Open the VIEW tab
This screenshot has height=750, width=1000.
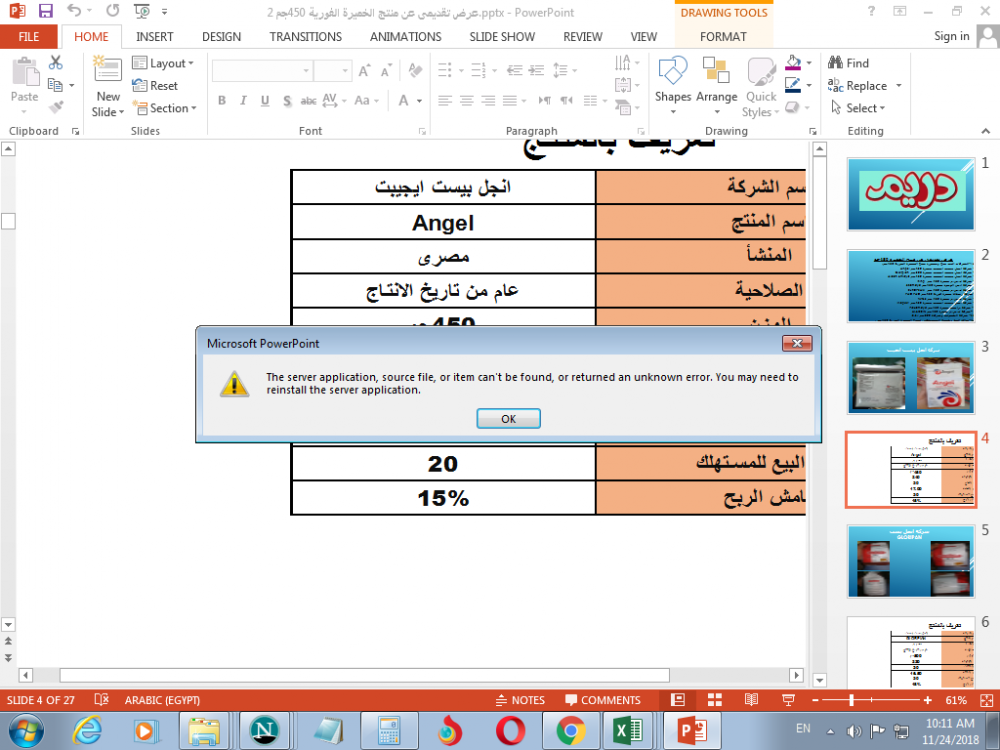pos(643,37)
